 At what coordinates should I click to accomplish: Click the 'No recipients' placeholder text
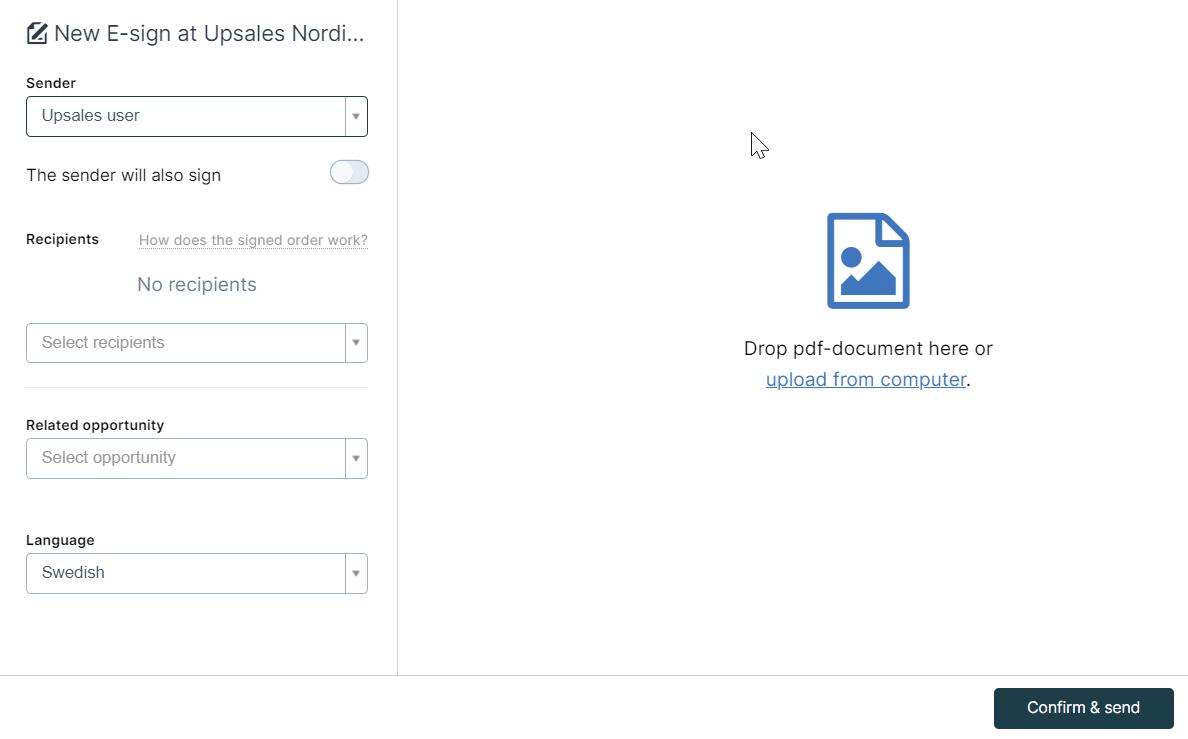coord(197,284)
